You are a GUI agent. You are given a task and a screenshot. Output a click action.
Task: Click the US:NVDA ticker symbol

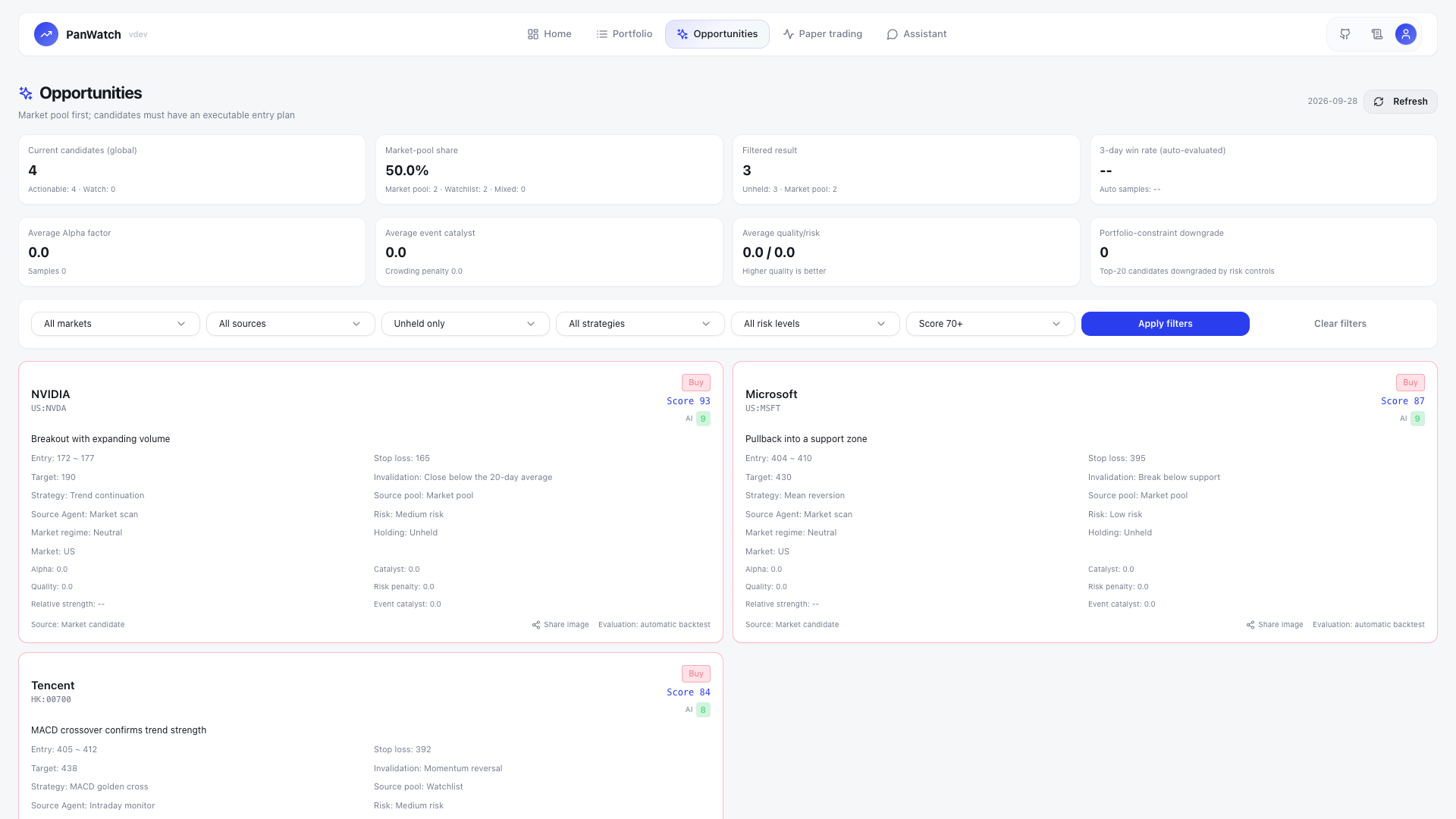point(49,409)
